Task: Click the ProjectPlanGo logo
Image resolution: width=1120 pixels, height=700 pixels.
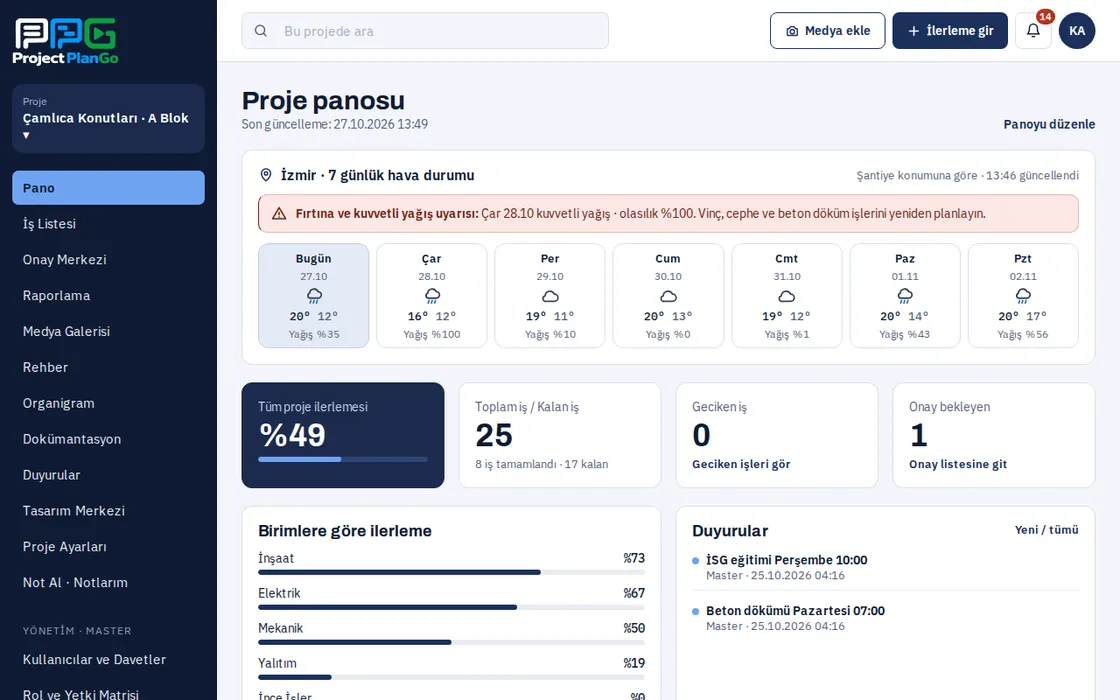Action: pyautogui.click(x=66, y=41)
